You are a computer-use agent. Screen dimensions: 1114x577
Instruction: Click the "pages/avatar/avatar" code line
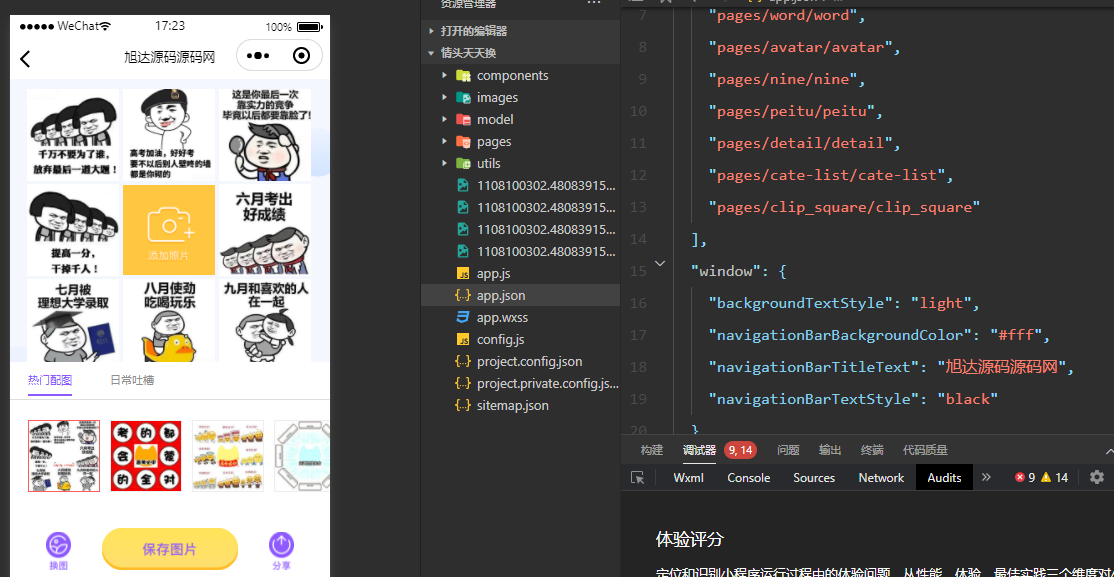click(x=805, y=47)
